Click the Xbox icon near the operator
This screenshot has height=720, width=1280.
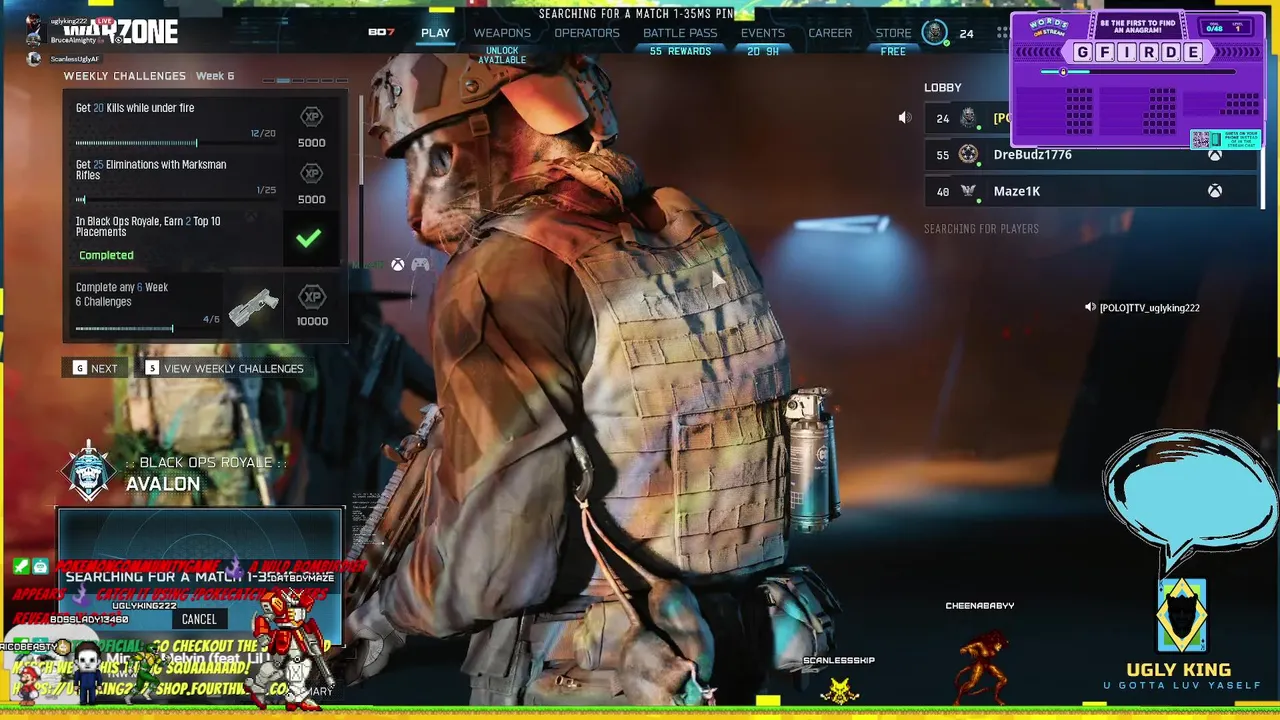[x=398, y=264]
